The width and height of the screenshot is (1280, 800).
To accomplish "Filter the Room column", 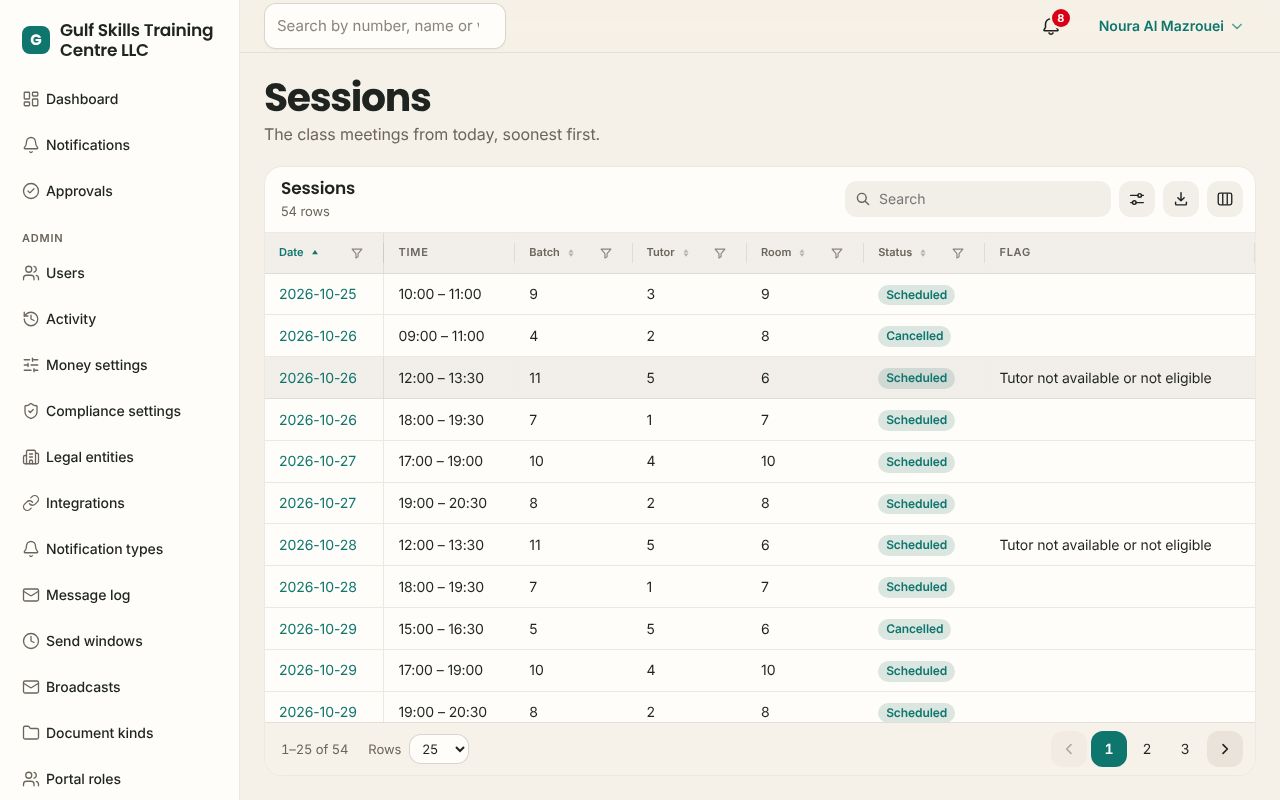I will click(837, 253).
